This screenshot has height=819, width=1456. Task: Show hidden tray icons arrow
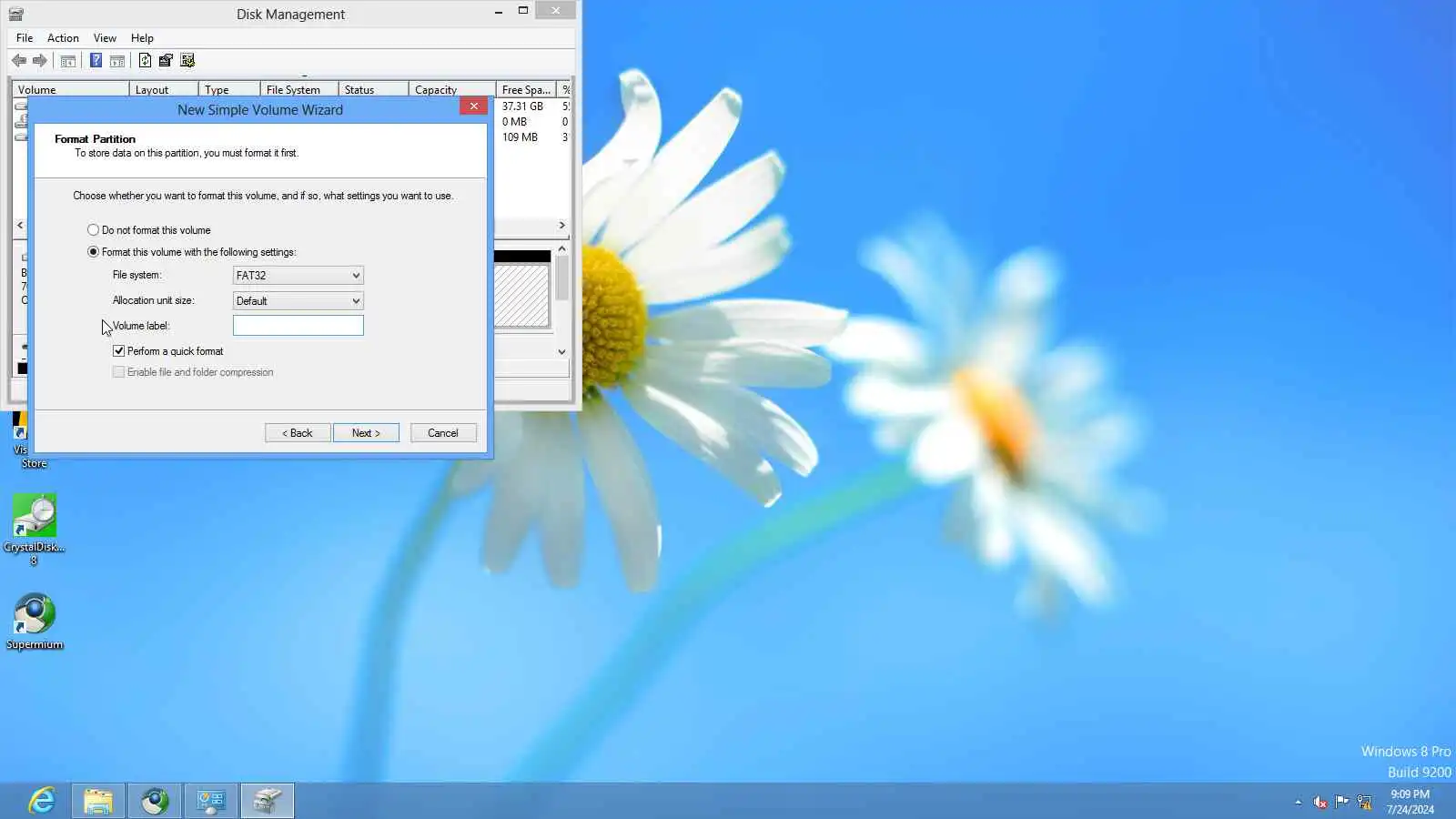pyautogui.click(x=1299, y=802)
